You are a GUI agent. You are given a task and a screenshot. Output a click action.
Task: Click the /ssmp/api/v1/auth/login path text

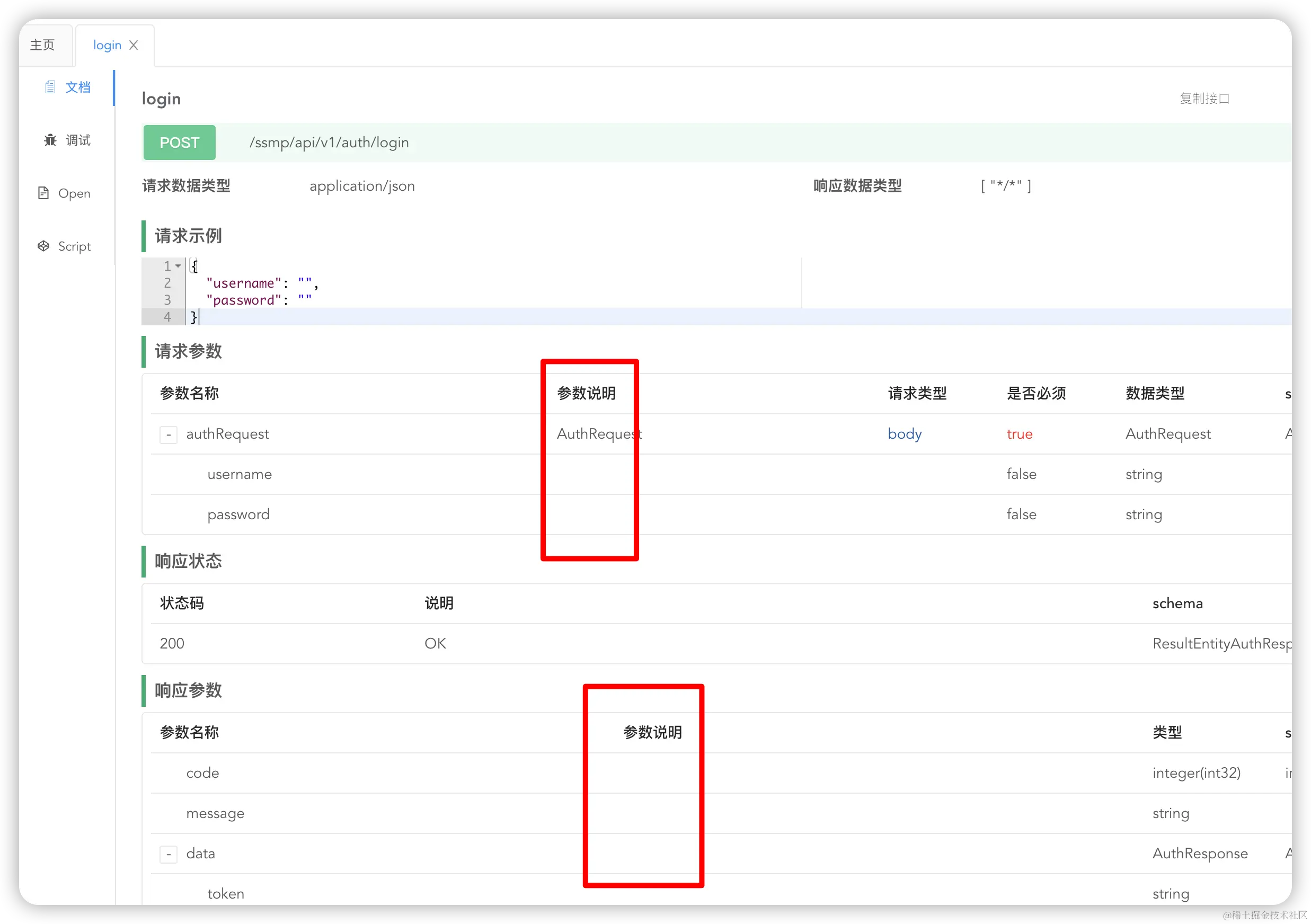click(x=329, y=143)
